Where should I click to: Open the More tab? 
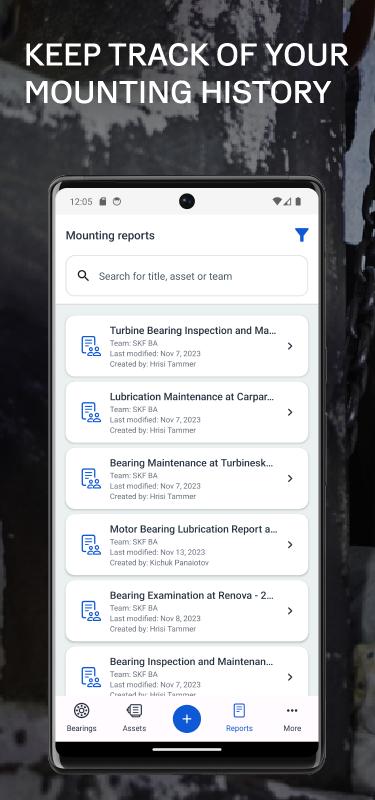pyautogui.click(x=292, y=717)
